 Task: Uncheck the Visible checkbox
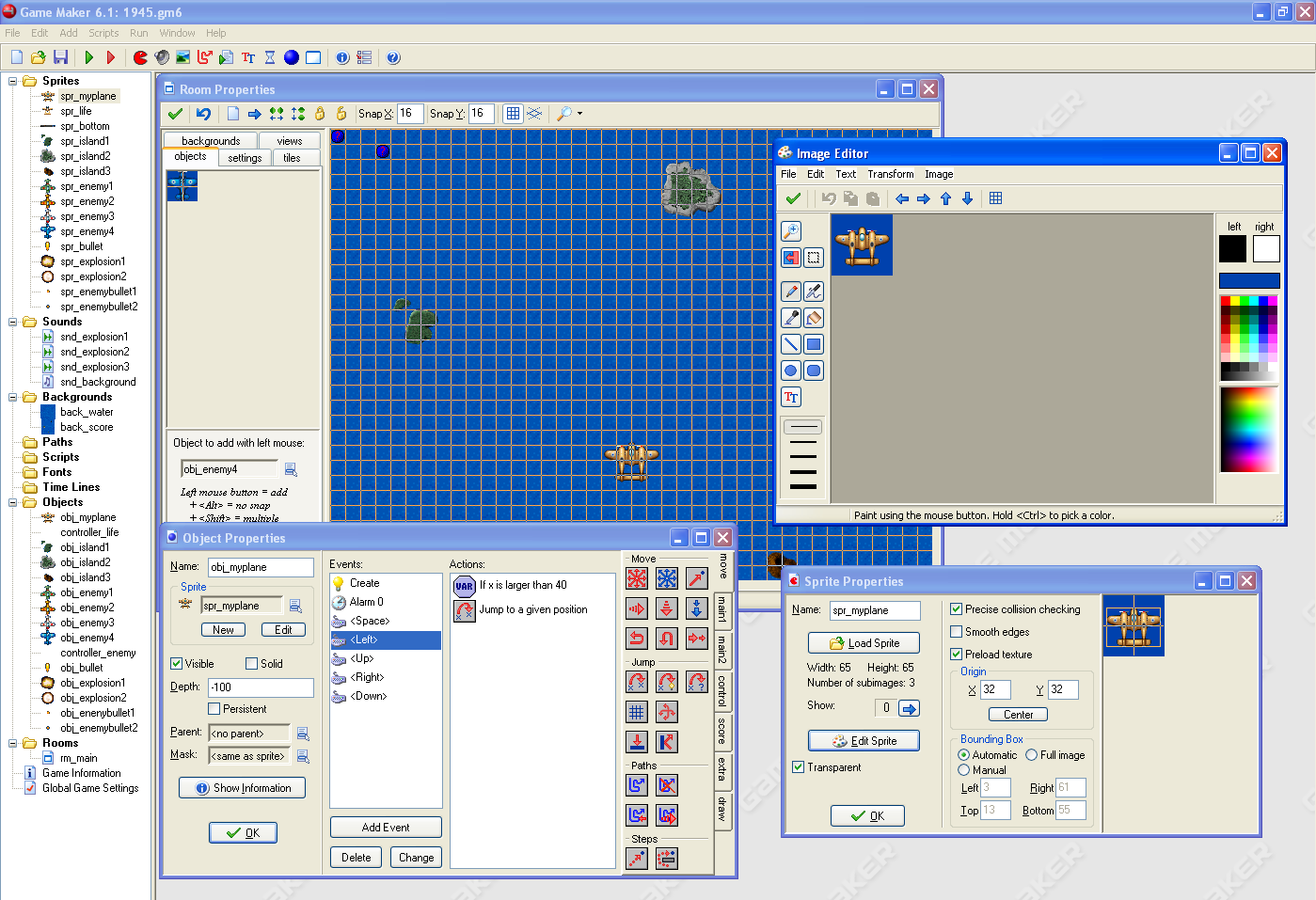176,664
